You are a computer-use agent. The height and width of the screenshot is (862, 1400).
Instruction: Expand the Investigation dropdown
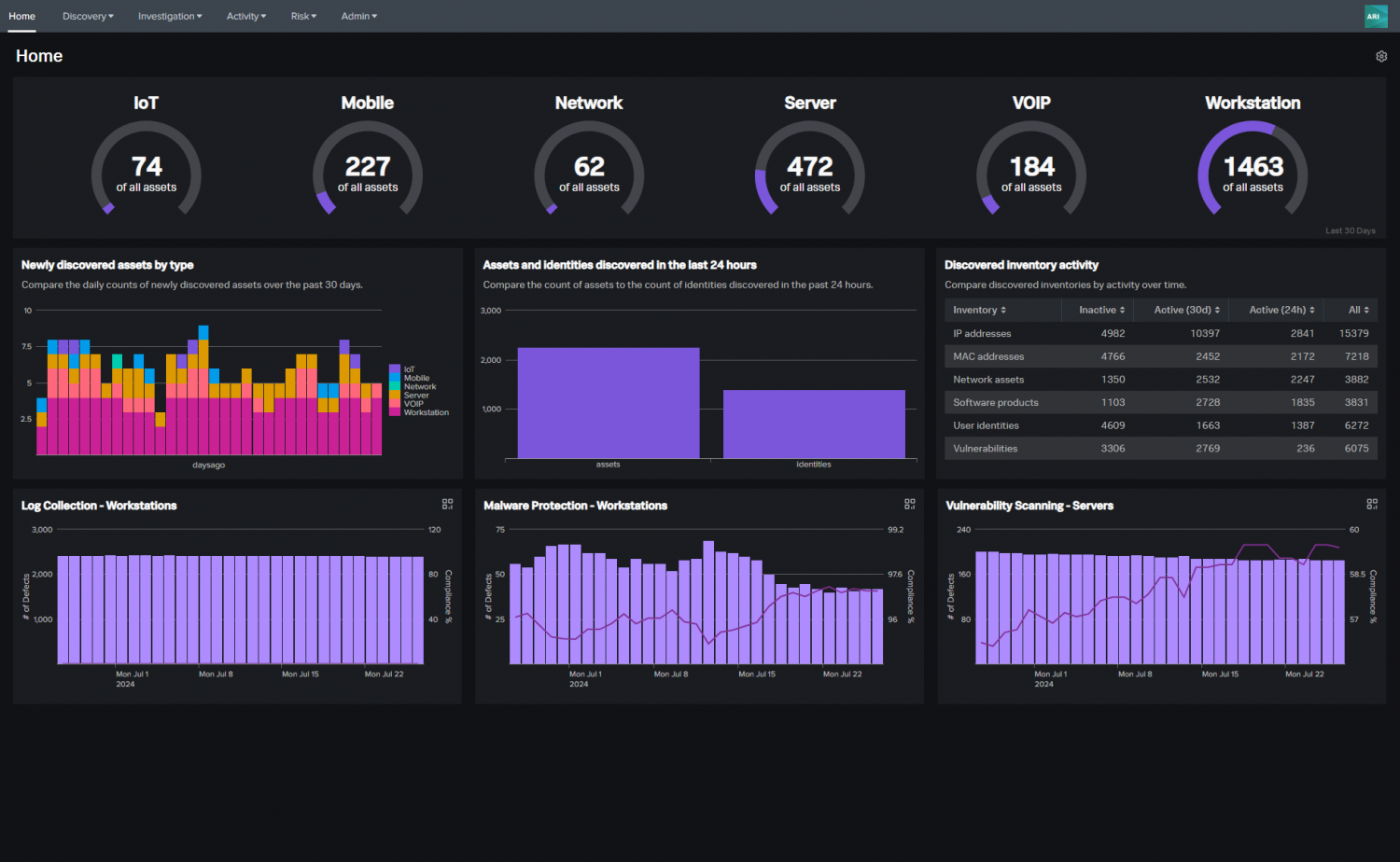(x=169, y=16)
